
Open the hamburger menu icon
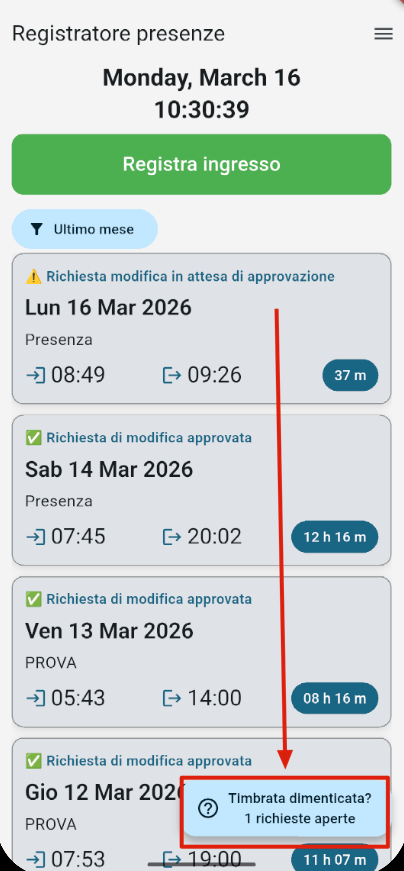[383, 34]
